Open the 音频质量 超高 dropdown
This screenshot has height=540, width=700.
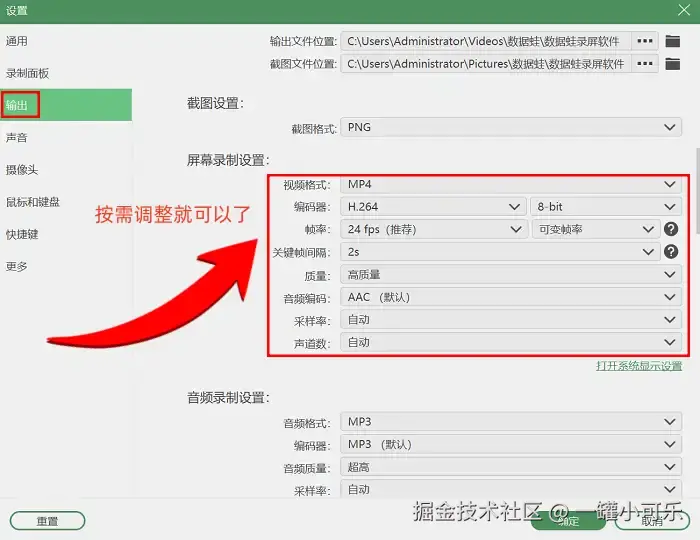coord(511,467)
